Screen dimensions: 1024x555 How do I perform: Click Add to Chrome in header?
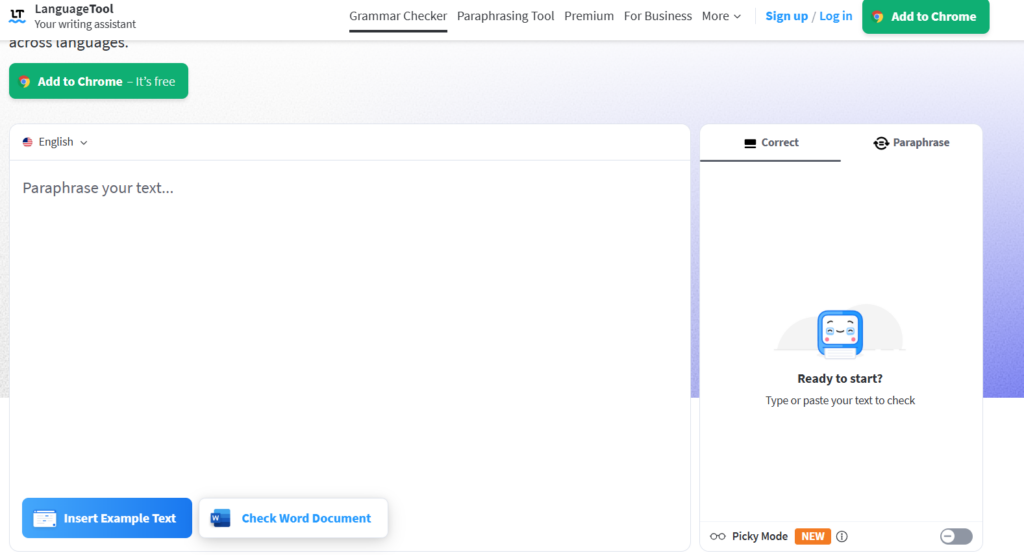click(x=925, y=16)
